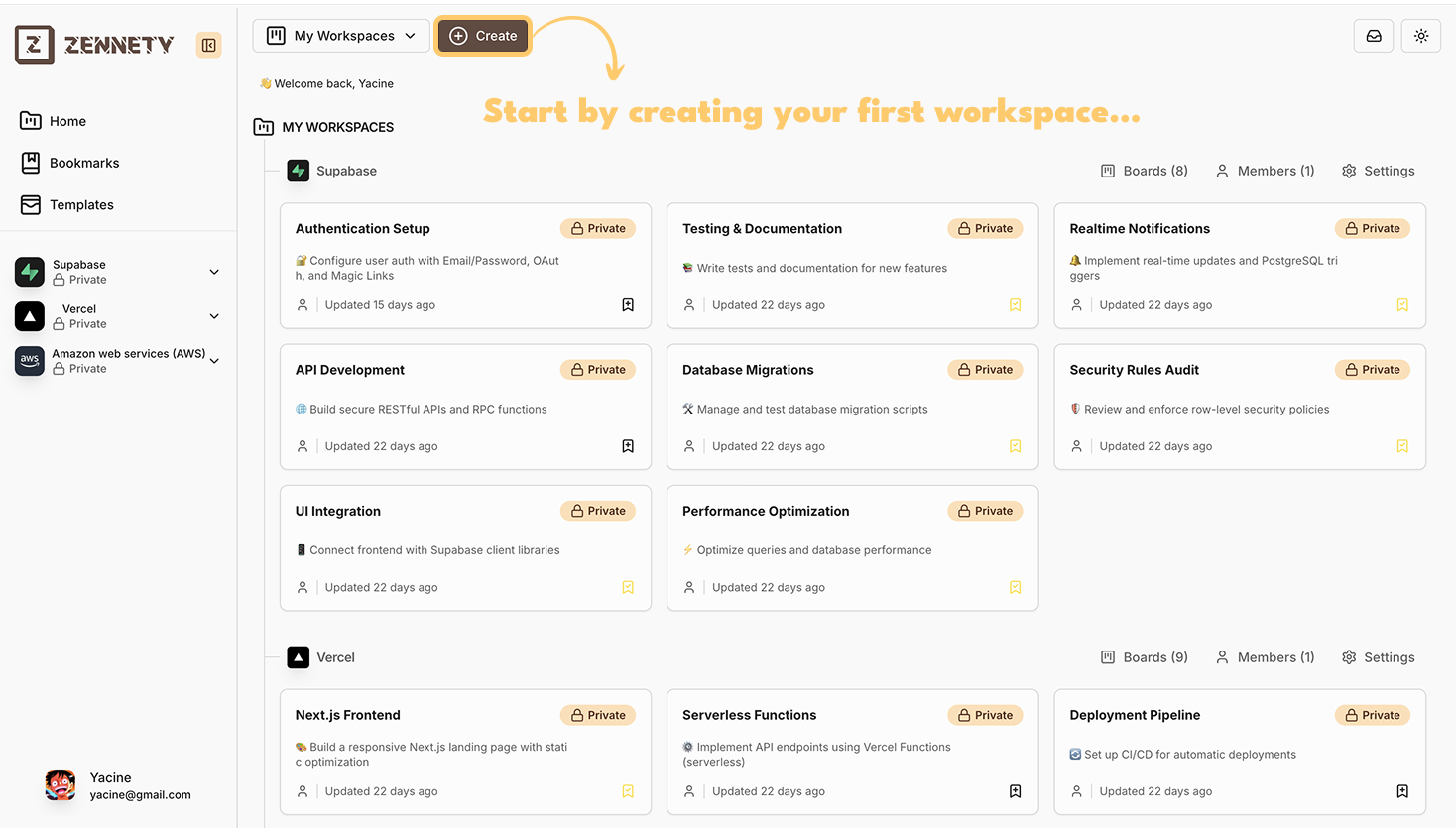Toggle bookmark on API Development board
This screenshot has width=1456, height=828.
tap(628, 446)
